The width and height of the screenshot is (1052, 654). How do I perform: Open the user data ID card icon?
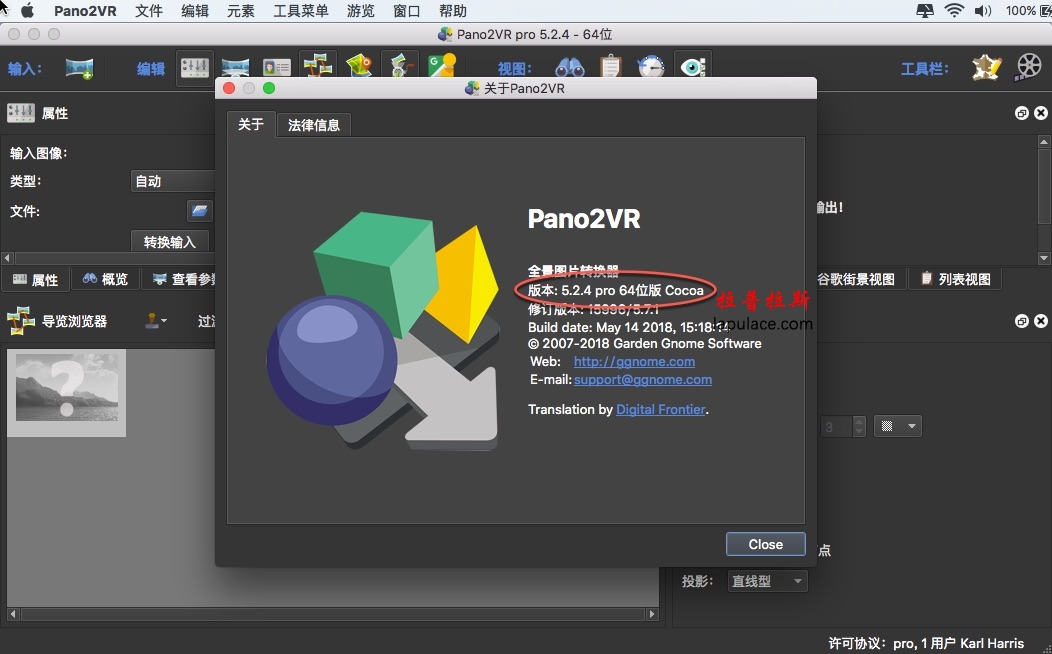276,68
